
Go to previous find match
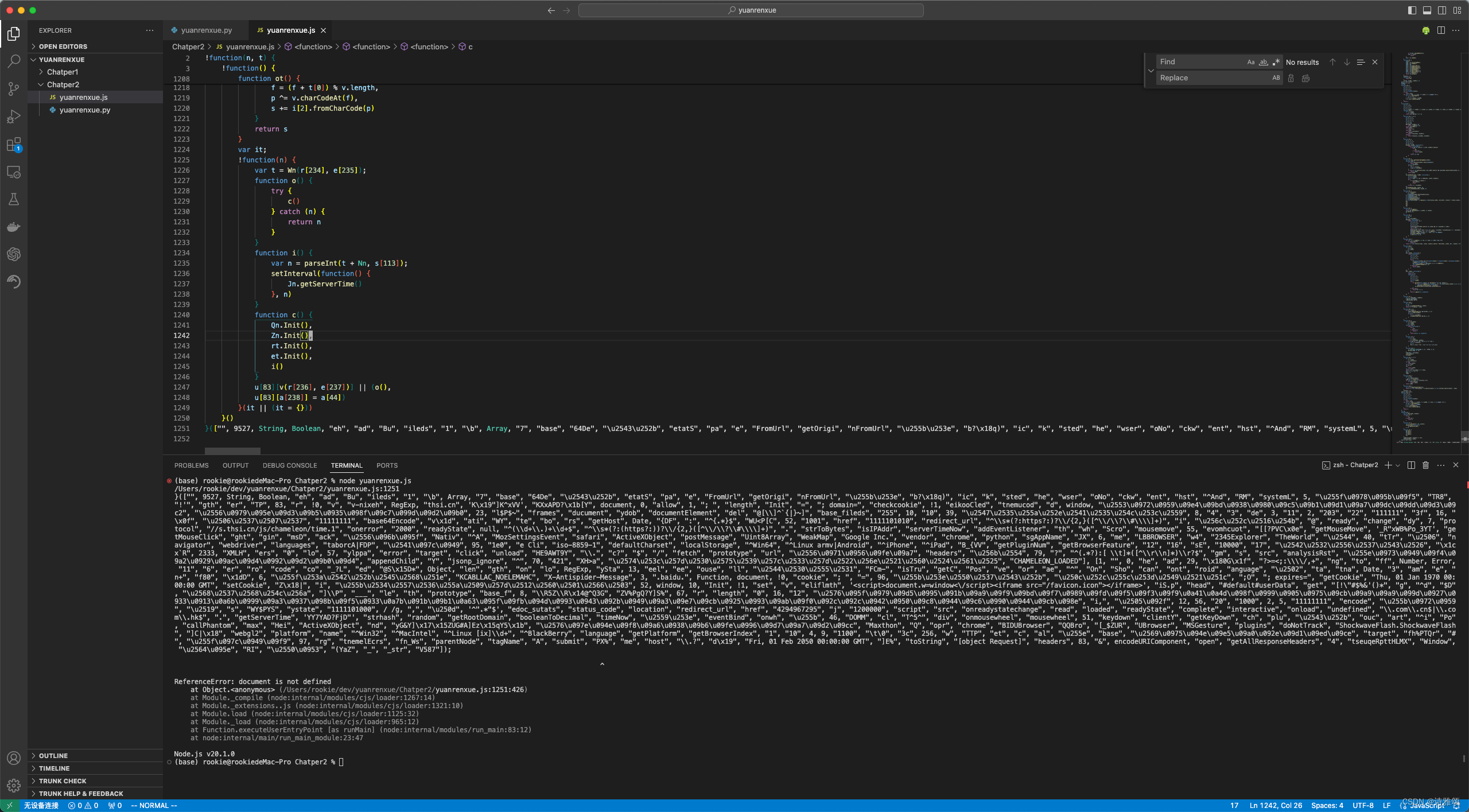1332,62
